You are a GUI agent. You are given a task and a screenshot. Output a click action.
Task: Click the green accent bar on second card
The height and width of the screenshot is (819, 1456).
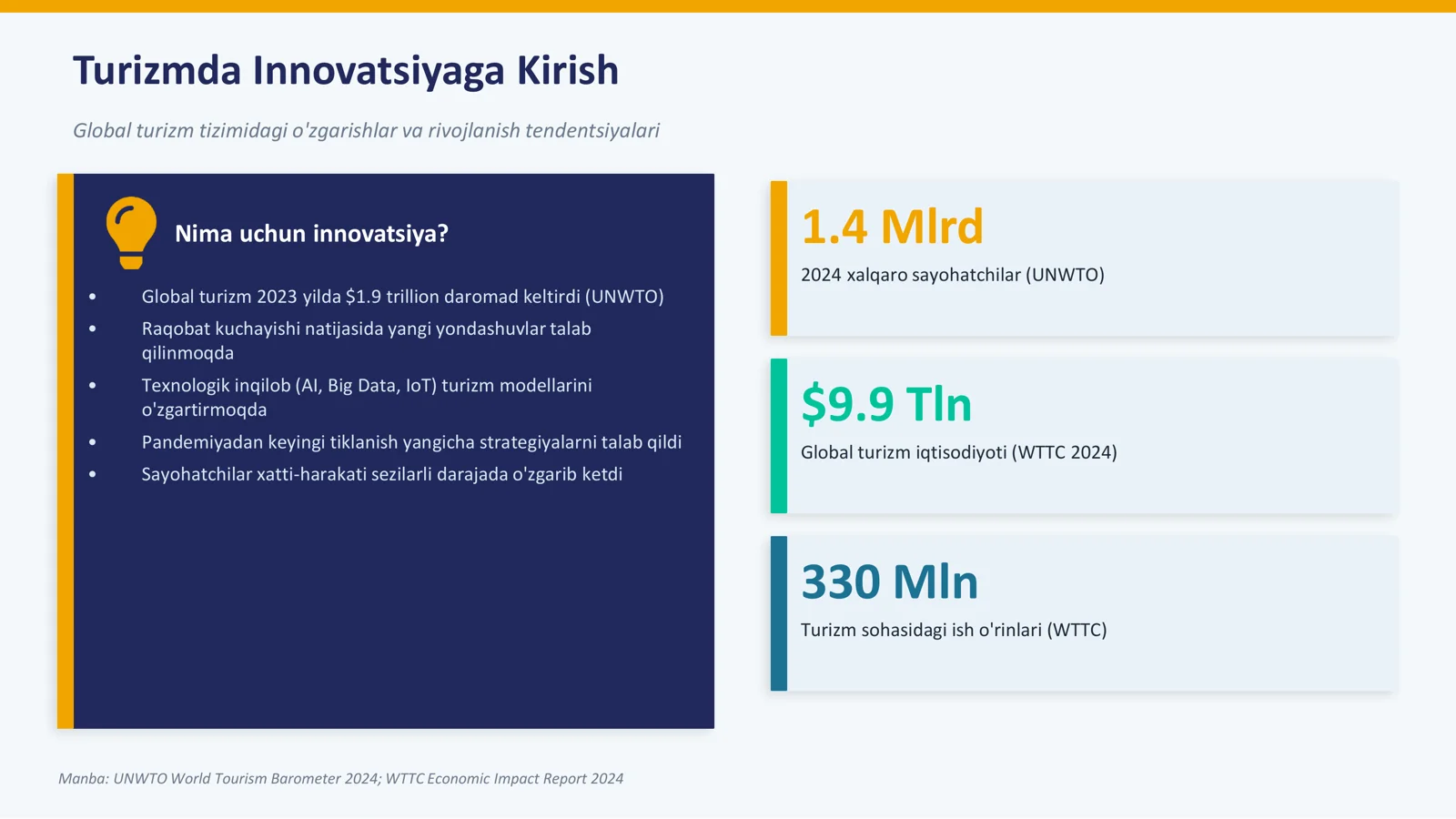pos(779,436)
